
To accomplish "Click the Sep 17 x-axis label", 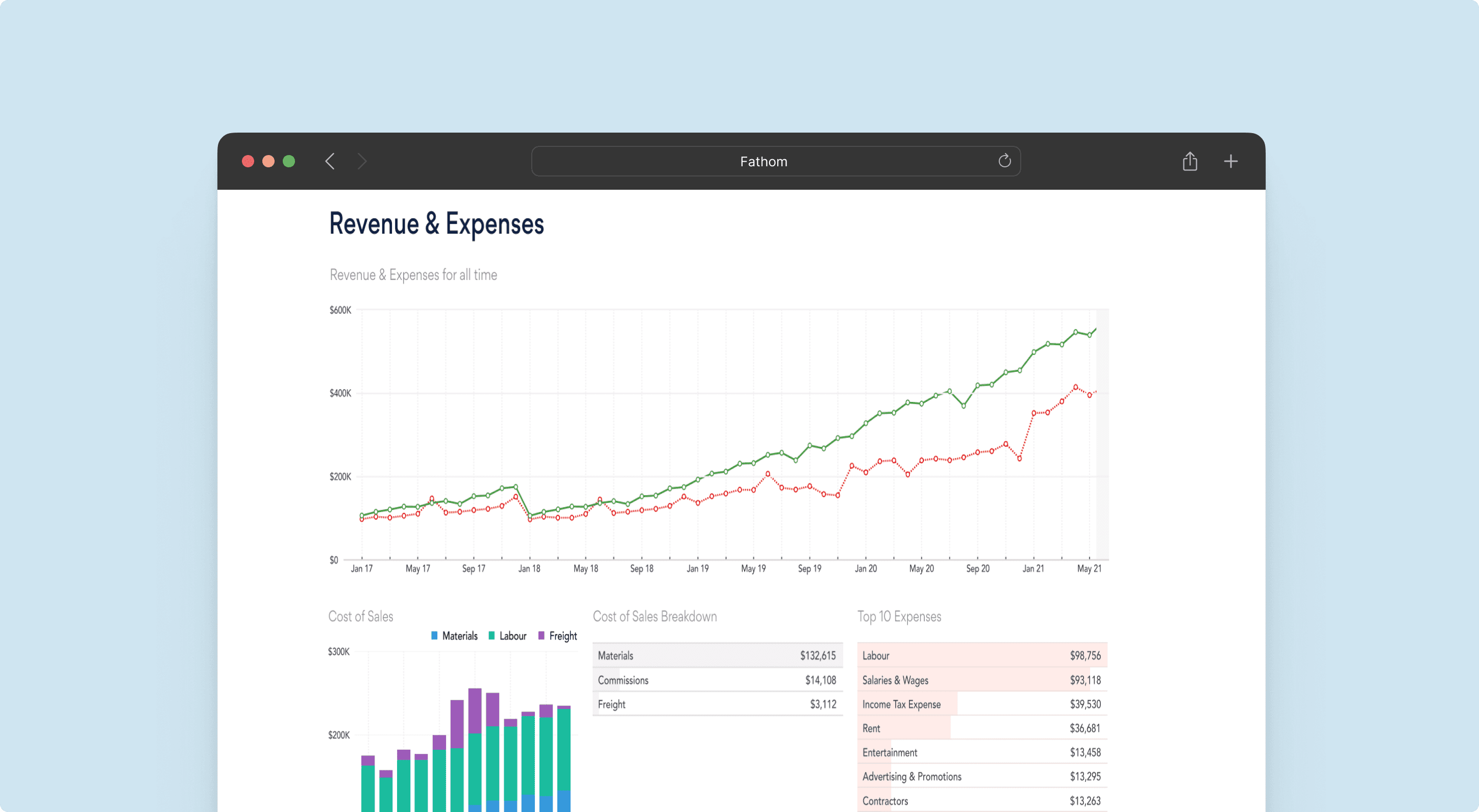I will tap(474, 569).
